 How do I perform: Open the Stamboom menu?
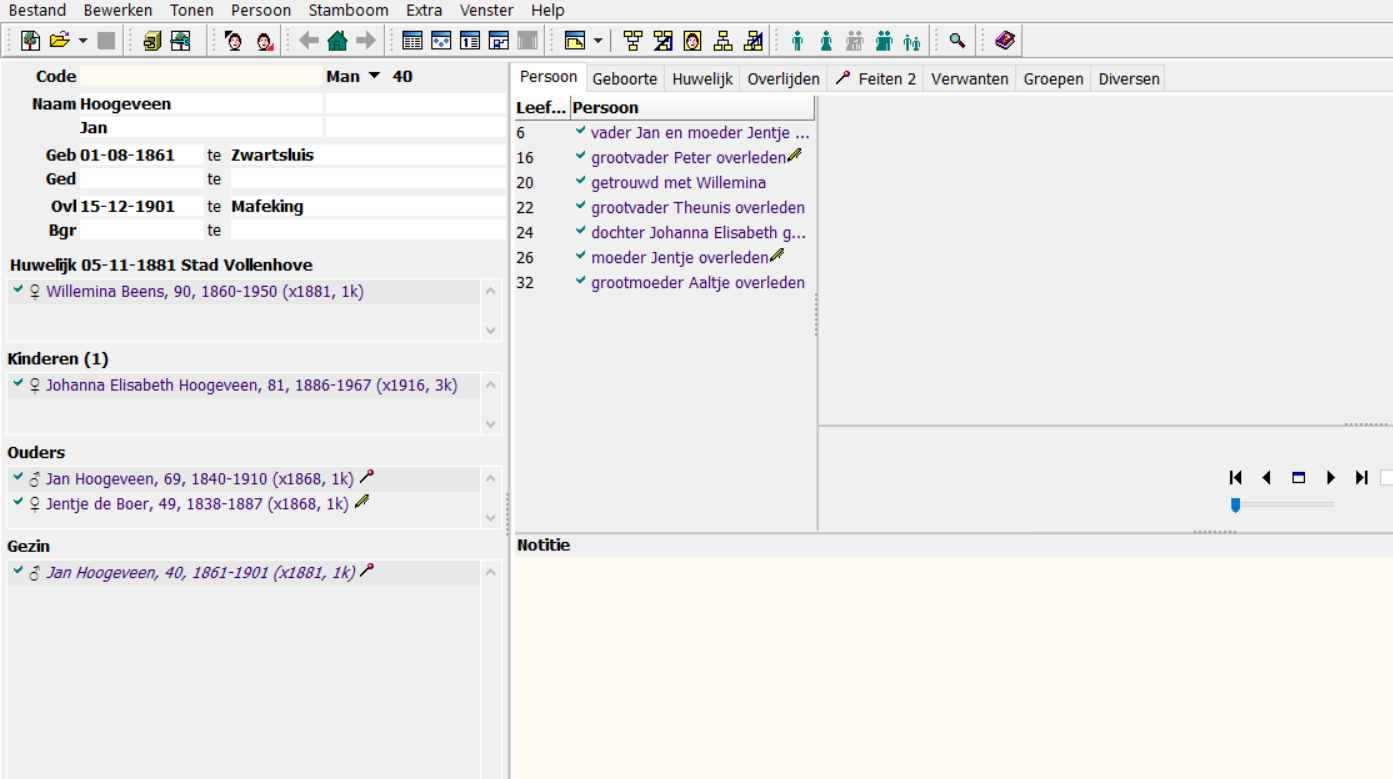(348, 10)
